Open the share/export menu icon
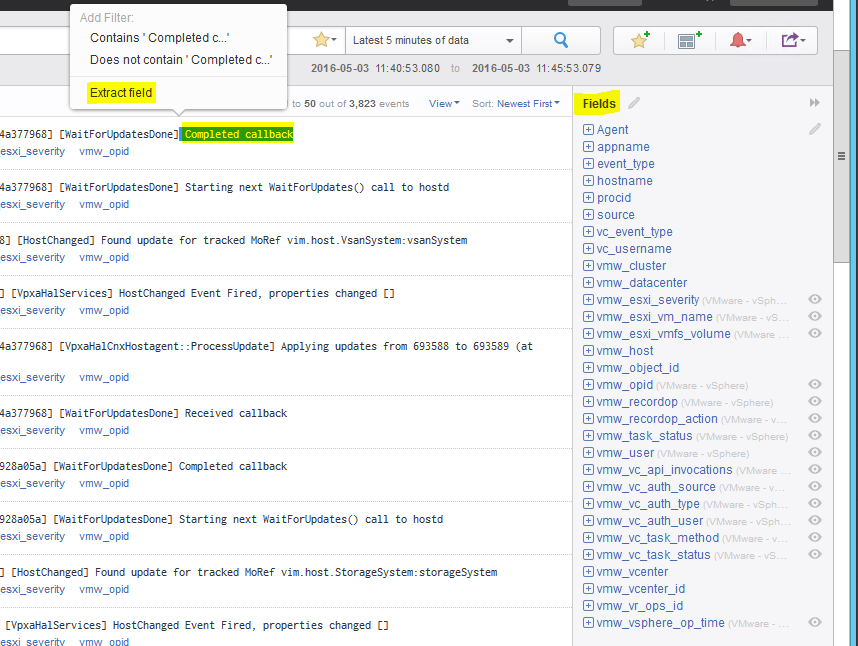Image resolution: width=858 pixels, height=646 pixels. coord(793,40)
